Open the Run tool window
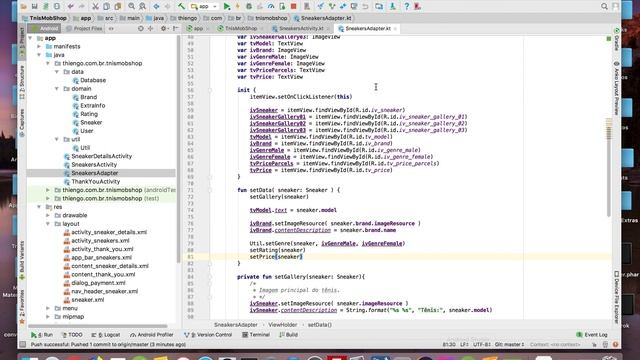Viewport: 640px width, 360px height. [x=42, y=335]
